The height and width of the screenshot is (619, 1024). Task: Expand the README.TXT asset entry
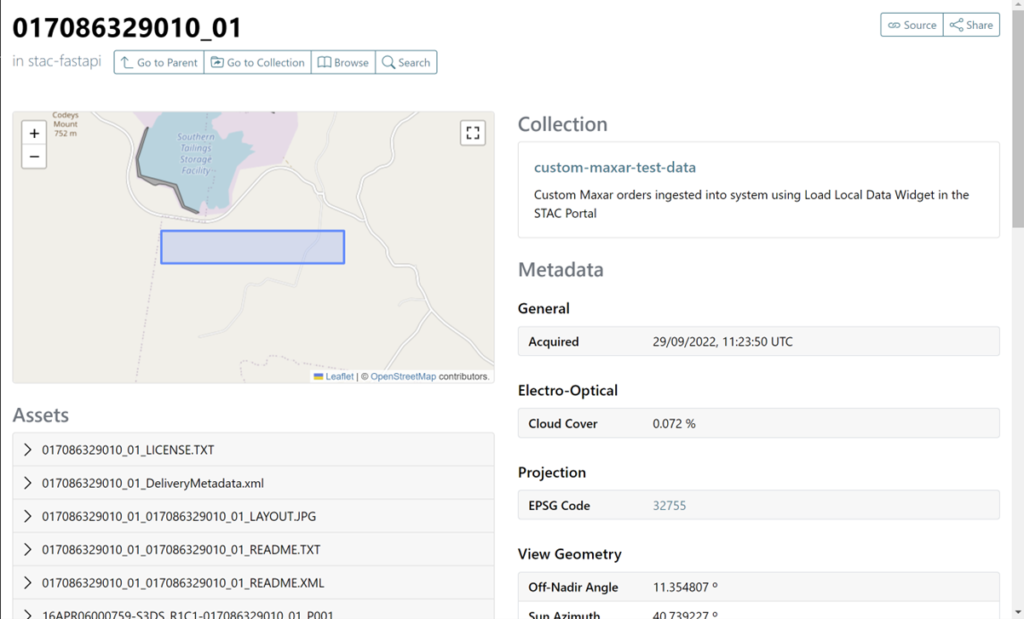coord(27,548)
